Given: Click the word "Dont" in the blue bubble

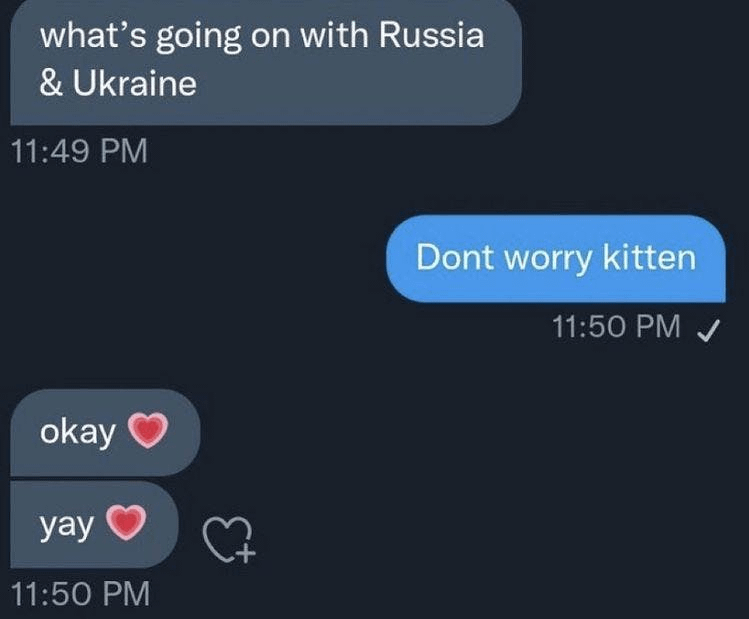Looking at the screenshot, I should [450, 257].
